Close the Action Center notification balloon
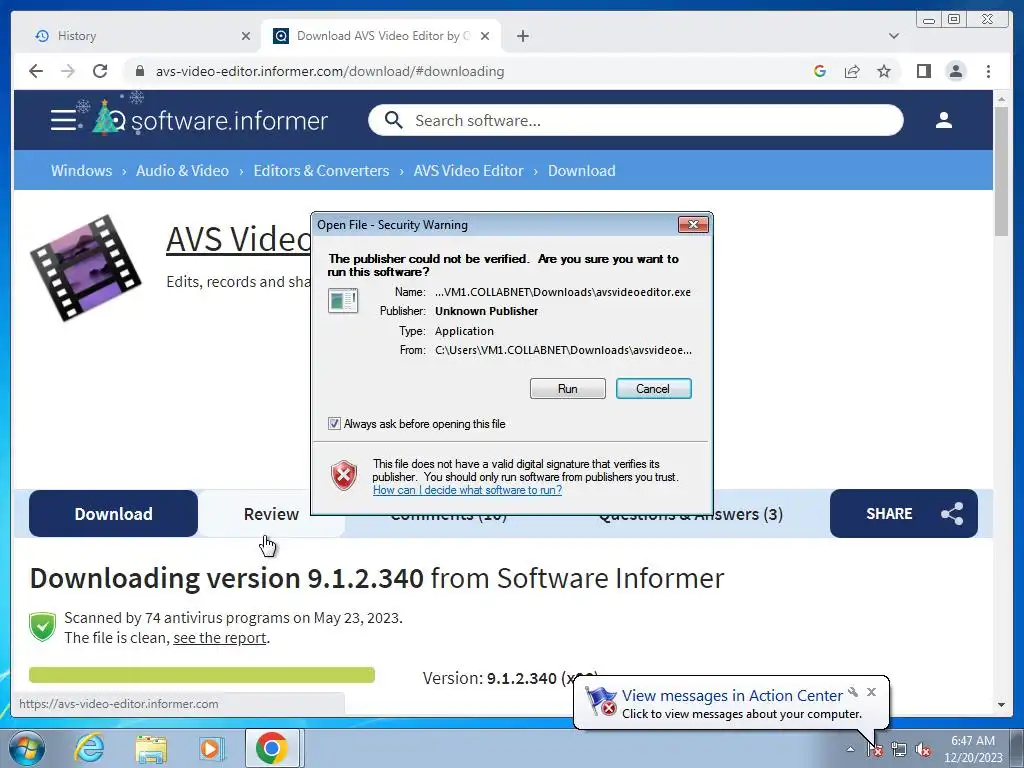1024x768 pixels. (871, 692)
